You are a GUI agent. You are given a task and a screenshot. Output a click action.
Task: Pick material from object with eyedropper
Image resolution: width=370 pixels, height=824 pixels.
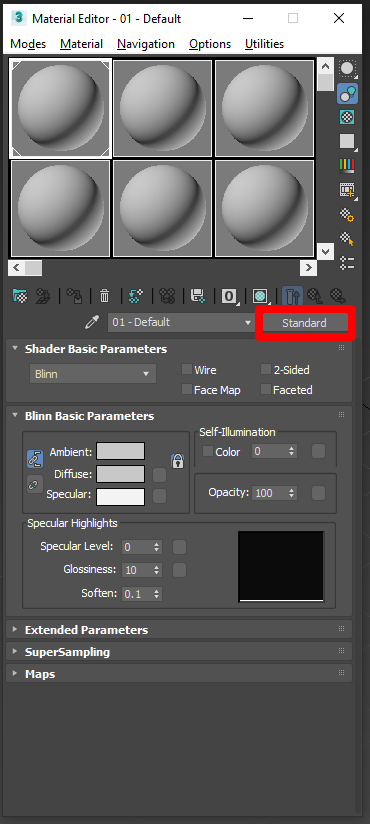pyautogui.click(x=92, y=322)
